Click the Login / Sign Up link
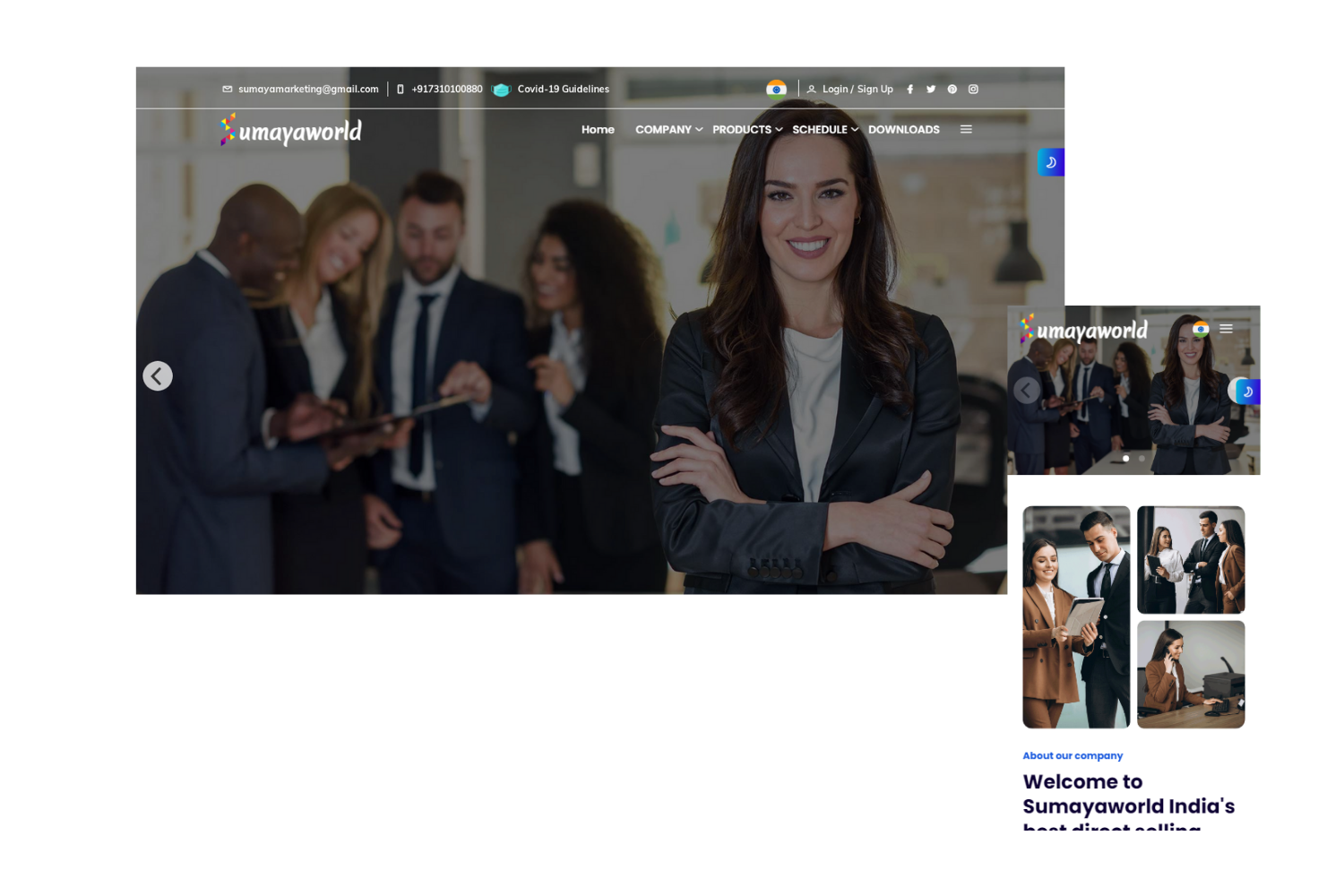The image size is (1344, 896). [x=857, y=90]
